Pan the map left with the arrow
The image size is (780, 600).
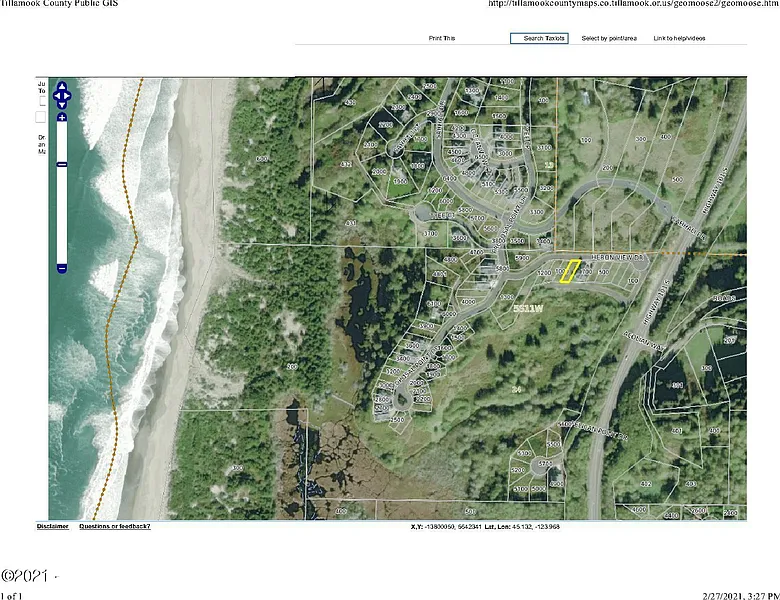[55, 97]
